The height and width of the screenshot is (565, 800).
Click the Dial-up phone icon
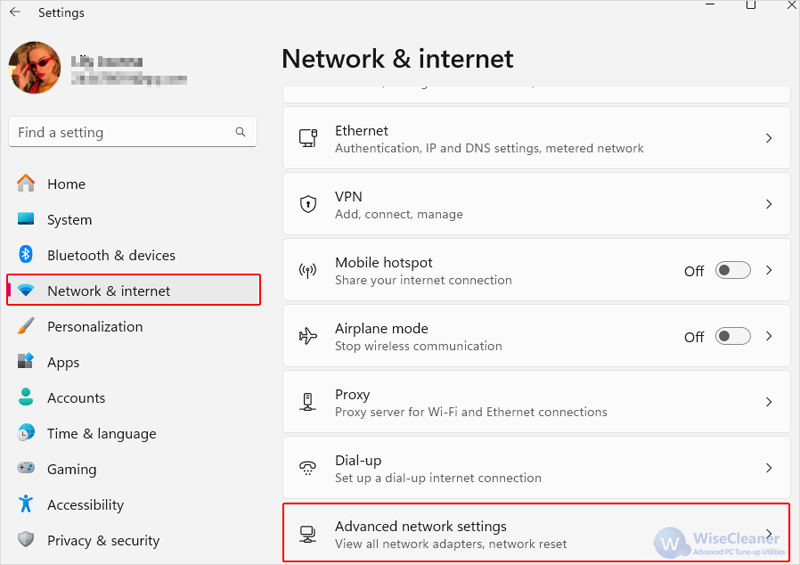(x=308, y=468)
